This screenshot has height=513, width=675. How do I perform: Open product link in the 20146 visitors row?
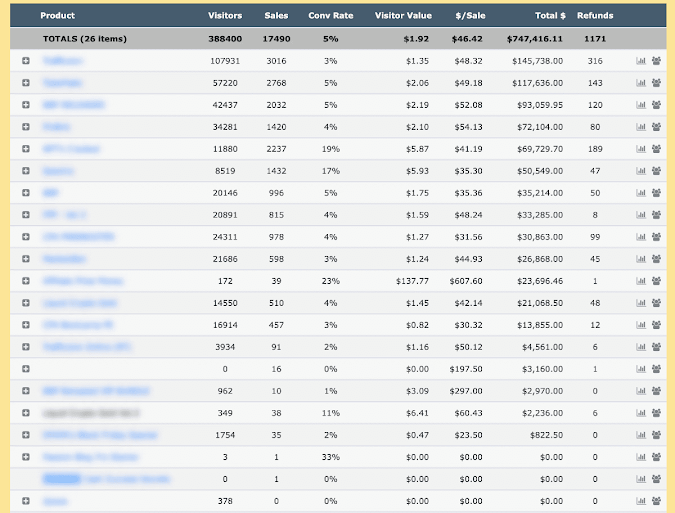coord(50,193)
